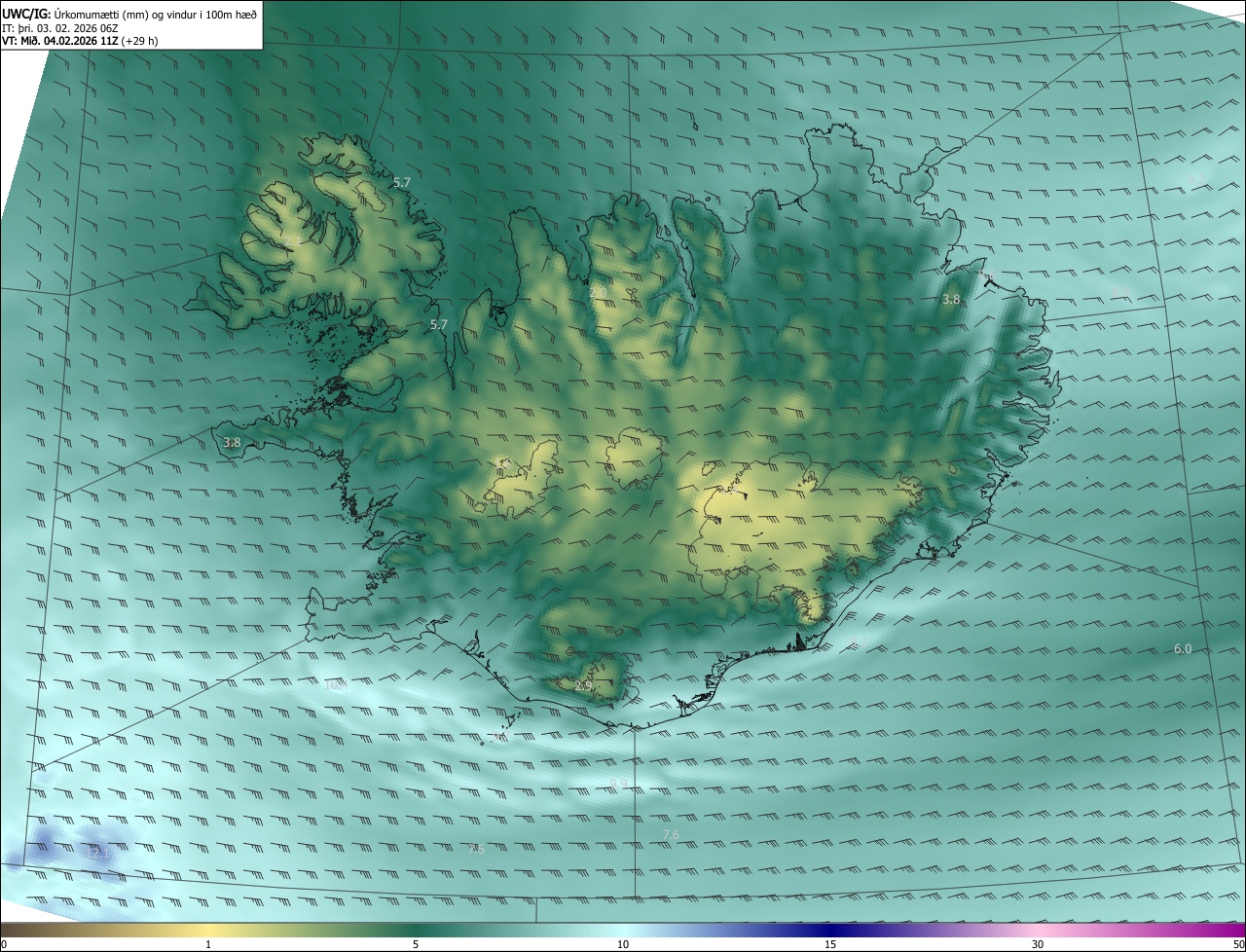Click the 10.4 precipitation value label
The image size is (1246, 952).
pos(335,685)
